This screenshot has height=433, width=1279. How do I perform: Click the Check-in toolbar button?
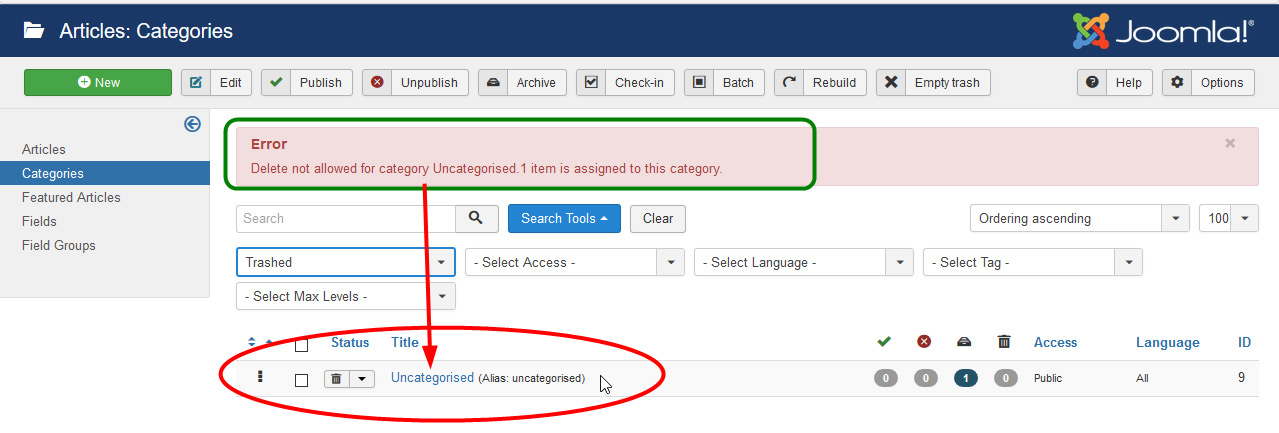(625, 82)
